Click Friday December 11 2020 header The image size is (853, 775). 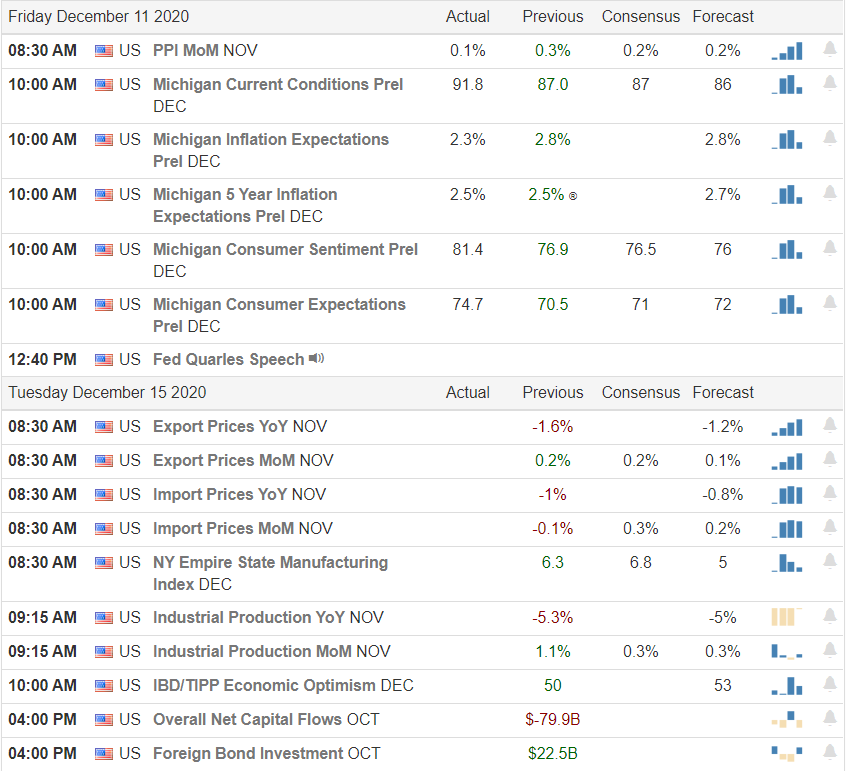point(100,17)
